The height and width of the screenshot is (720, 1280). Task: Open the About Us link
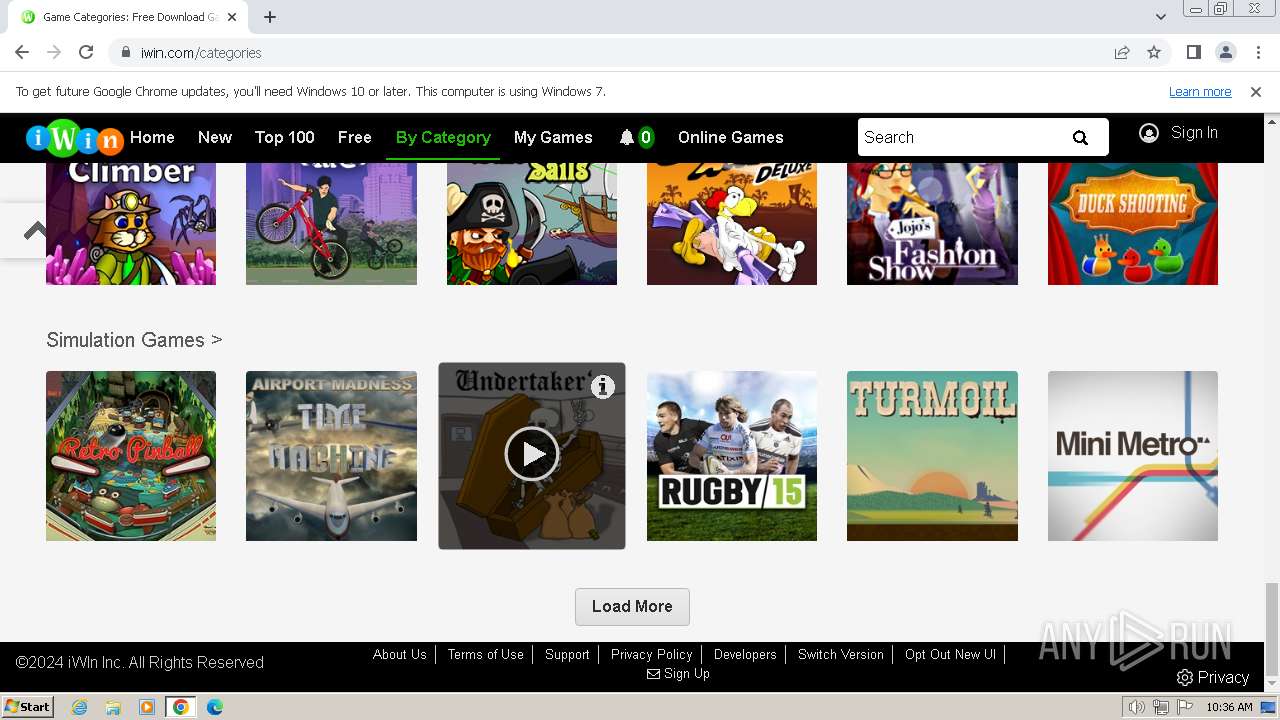(400, 654)
